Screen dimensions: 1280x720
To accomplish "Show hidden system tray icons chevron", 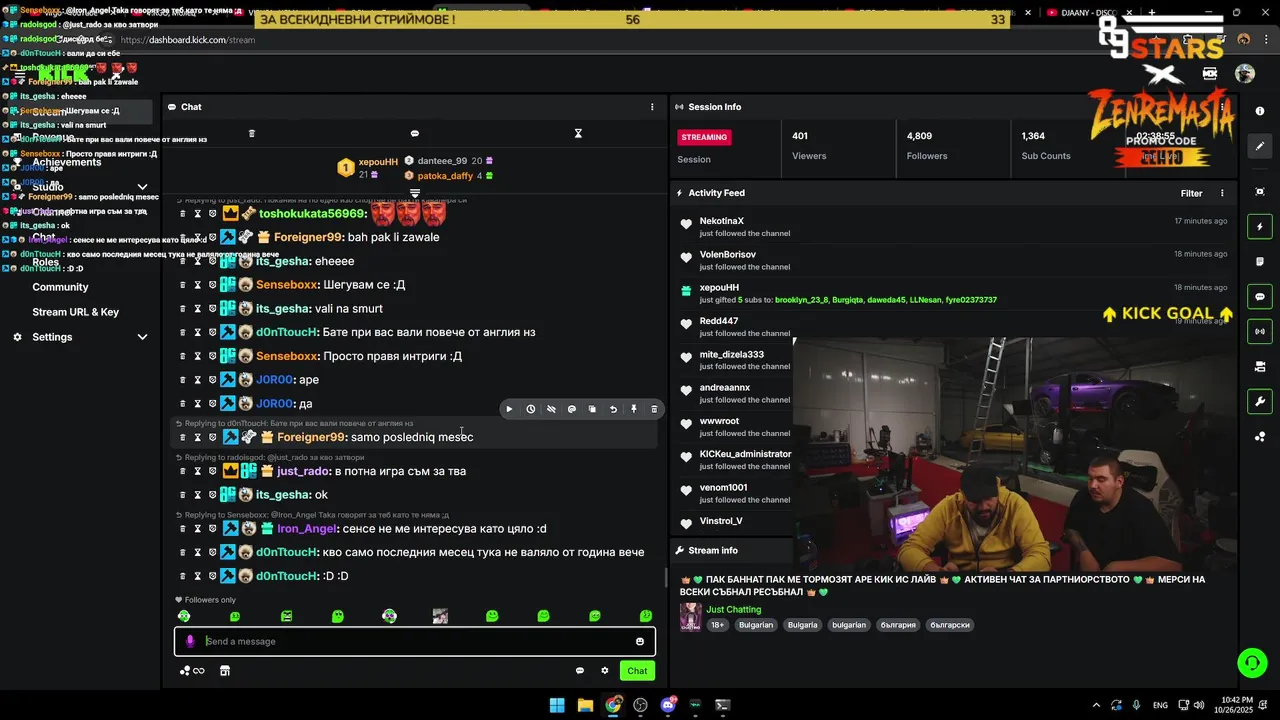I will [1096, 705].
